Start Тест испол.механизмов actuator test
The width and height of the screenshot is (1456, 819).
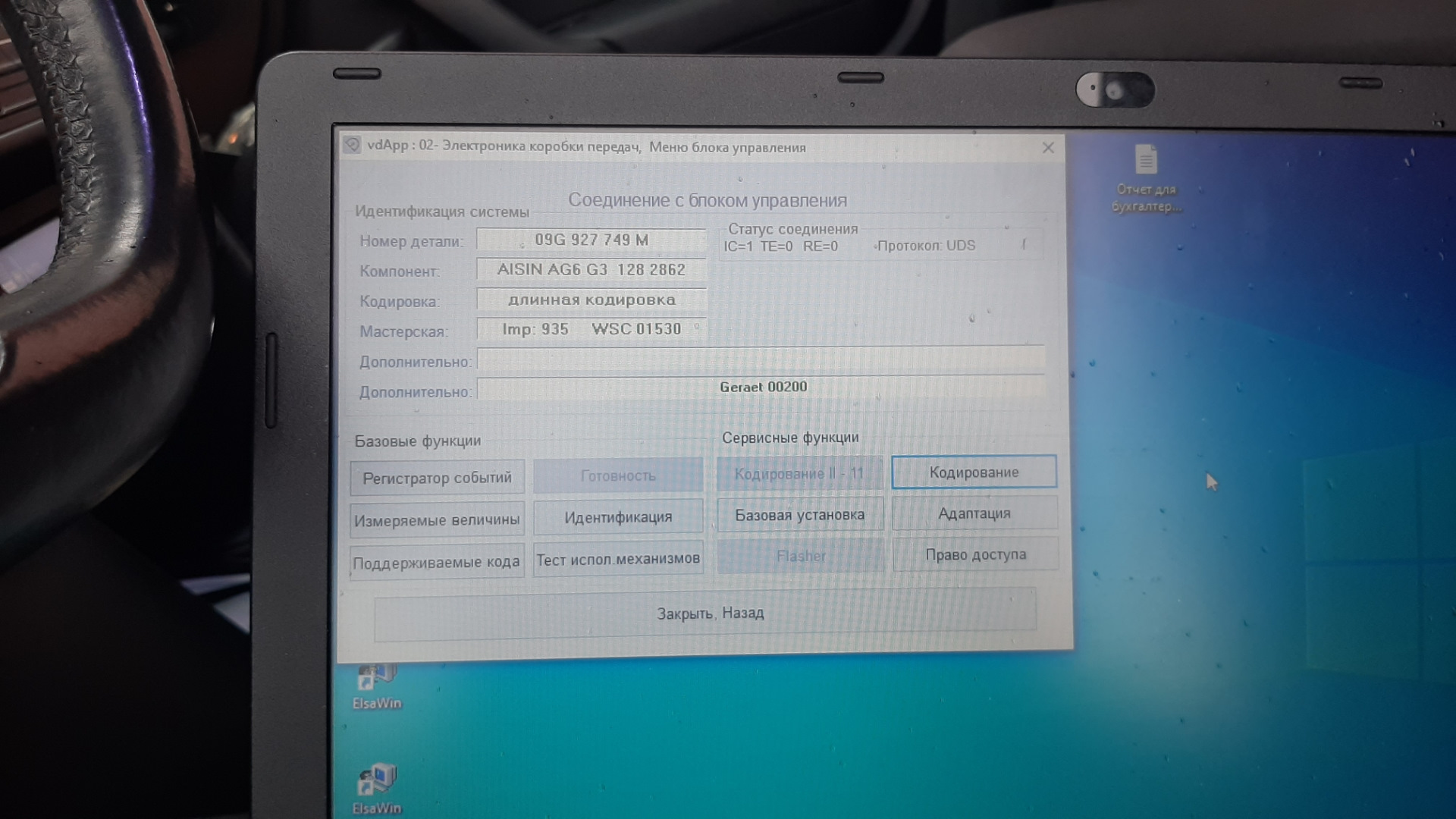(618, 559)
